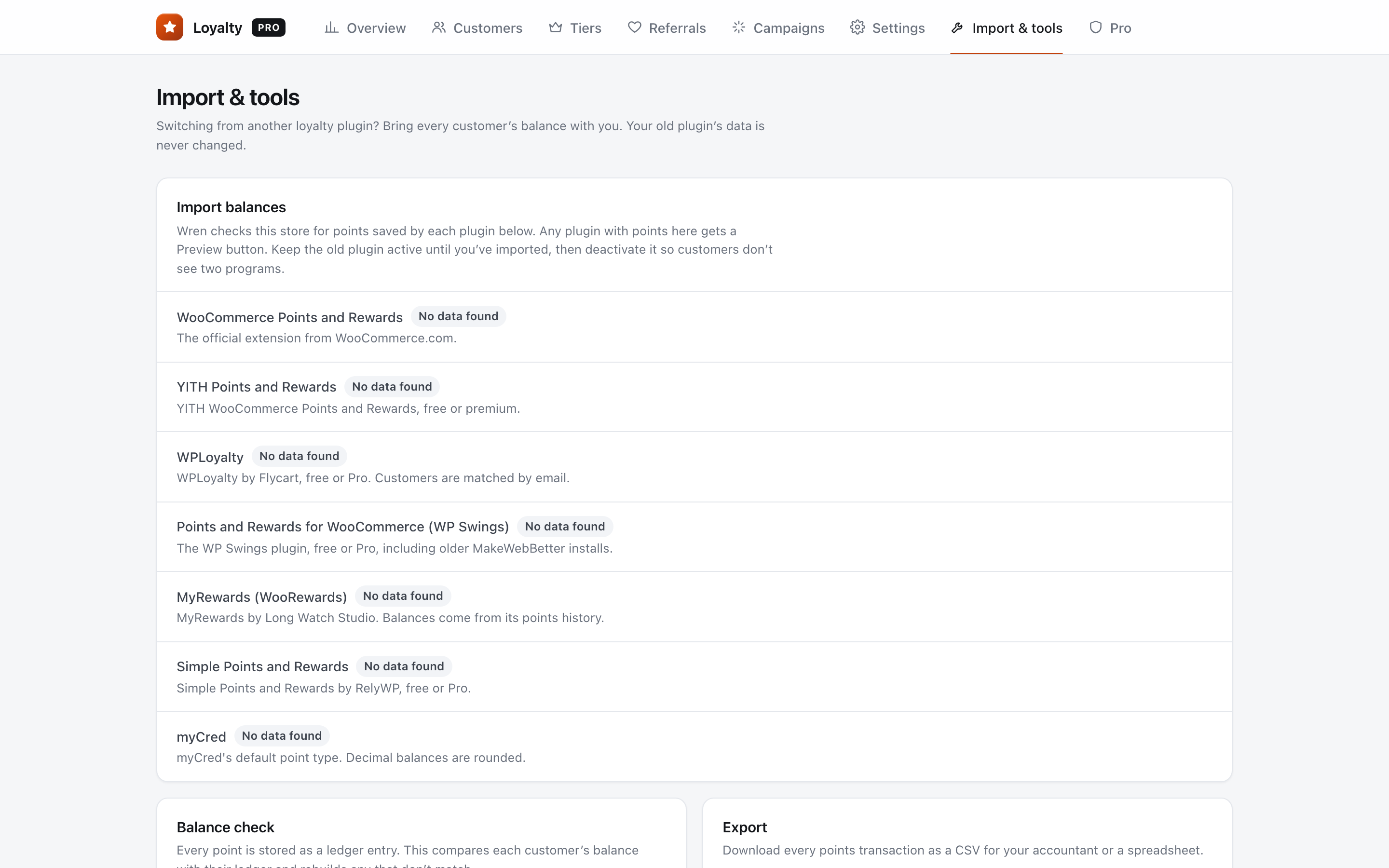Click the MyRewards (WooRewards) title
This screenshot has height=868, width=1389.
tap(262, 597)
